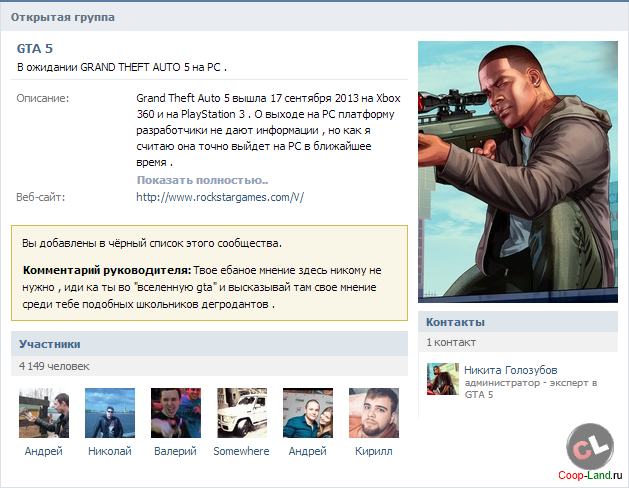Image resolution: width=629 pixels, height=488 pixels.
Task: Click the Веб-сайт: label
Action: [41, 197]
